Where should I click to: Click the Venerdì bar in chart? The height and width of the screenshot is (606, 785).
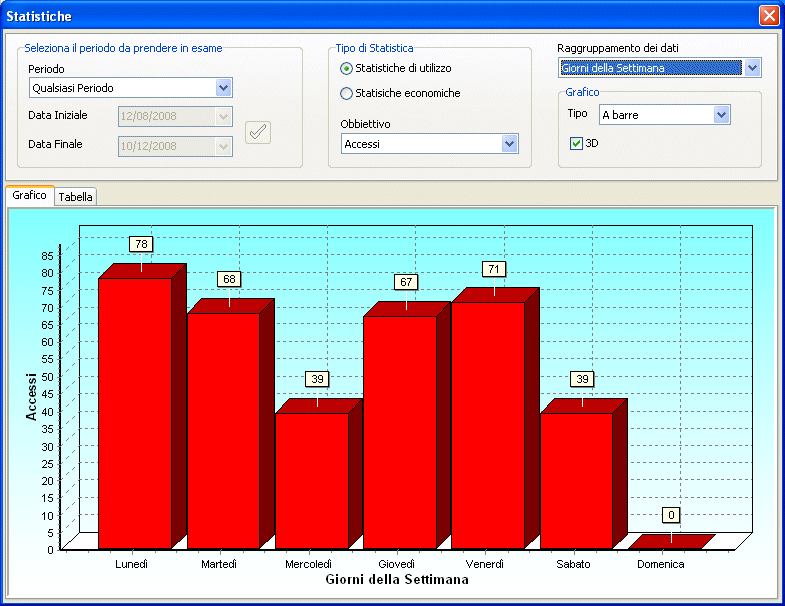point(488,425)
